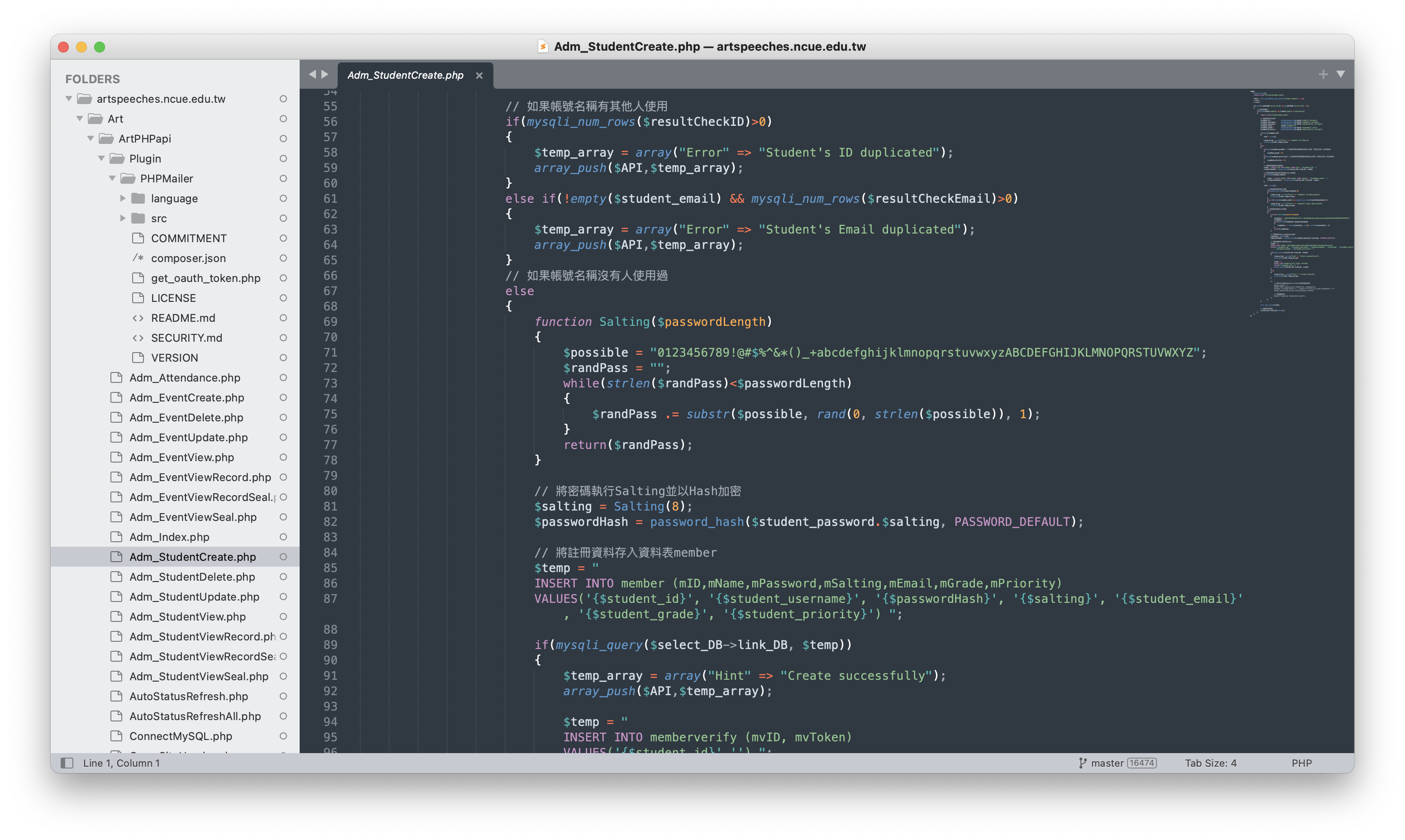The image size is (1405, 840).
Task: Open Adm_StudentViewSeal.php file
Action: (x=199, y=676)
